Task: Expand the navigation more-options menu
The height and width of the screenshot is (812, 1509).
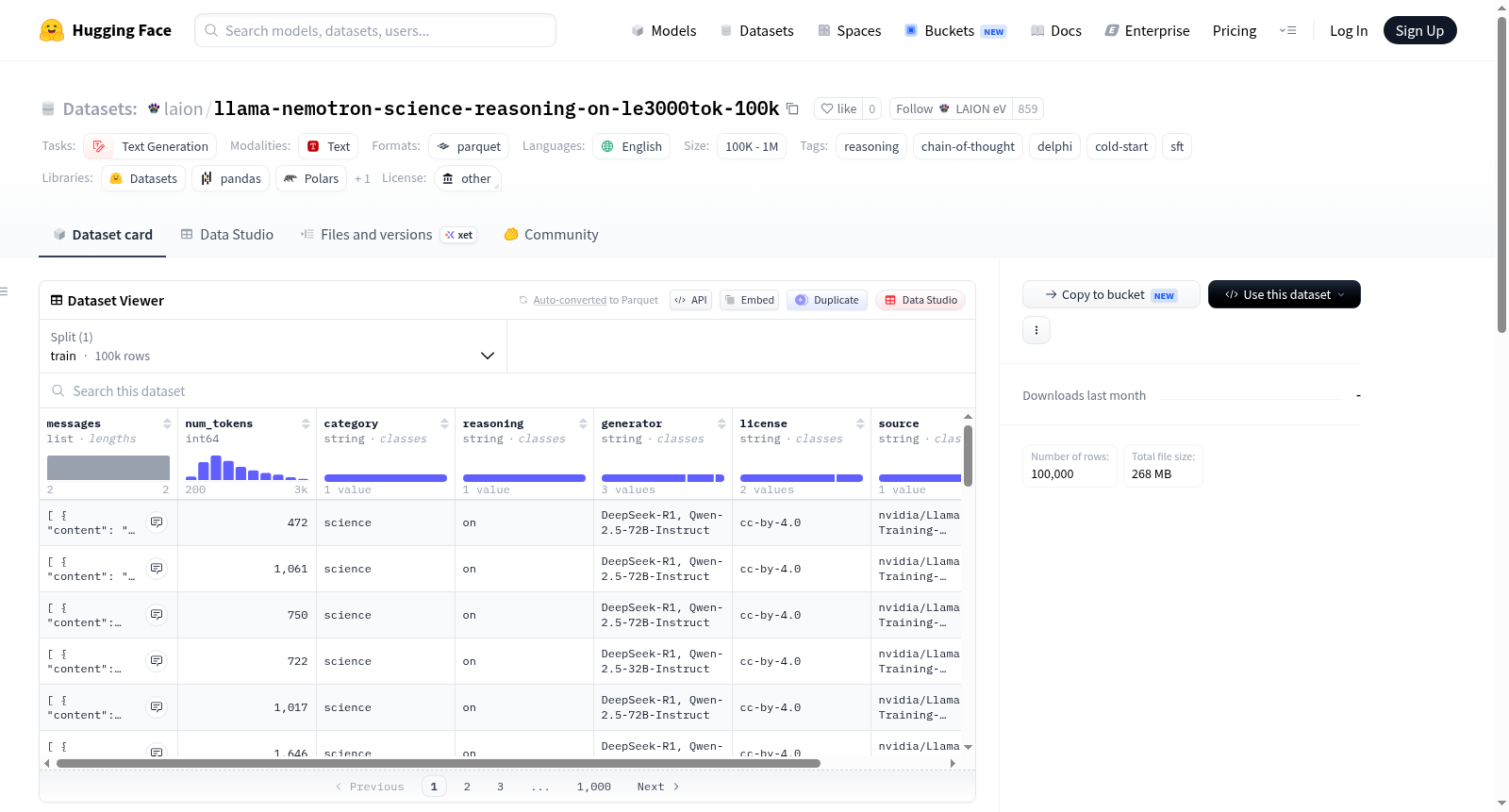Action: tap(1287, 30)
